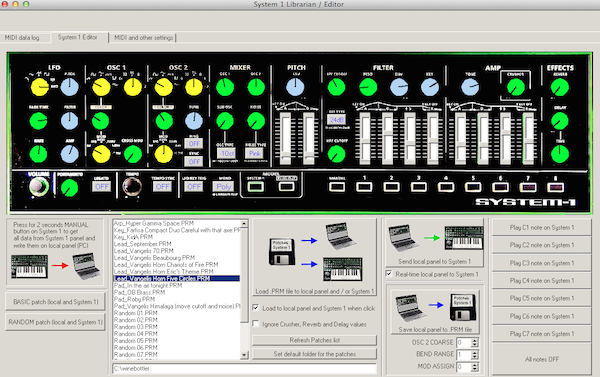
Task: Click the Amp Tone knob
Action: coord(470,87)
